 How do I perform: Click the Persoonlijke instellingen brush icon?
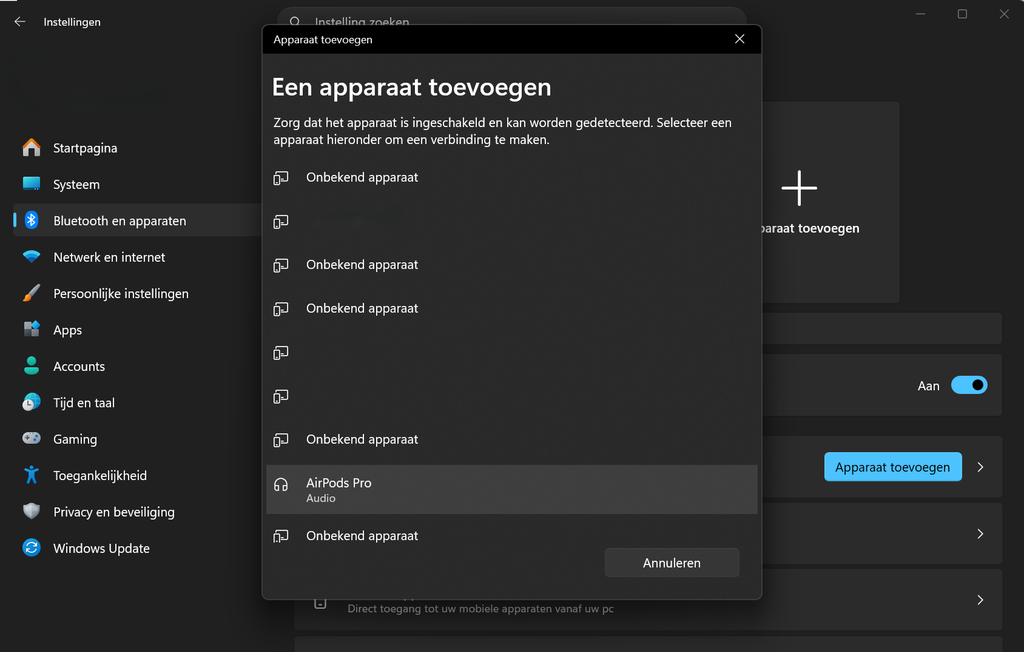[x=31, y=293]
